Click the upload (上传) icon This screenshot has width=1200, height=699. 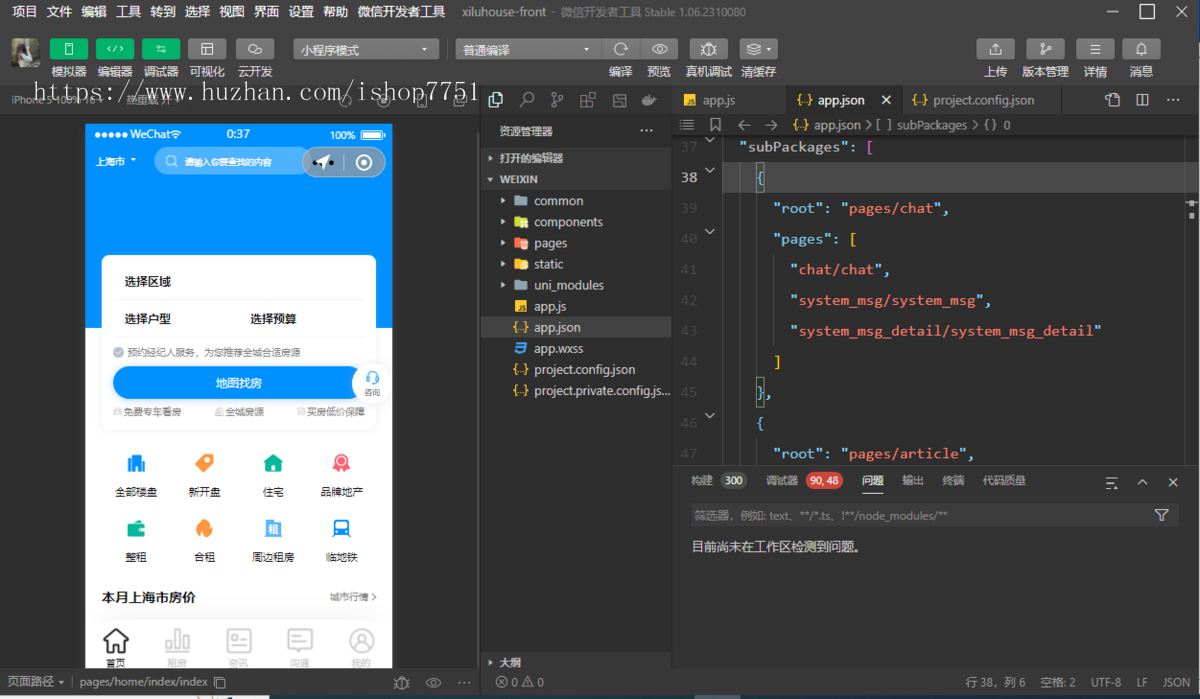tap(995, 49)
